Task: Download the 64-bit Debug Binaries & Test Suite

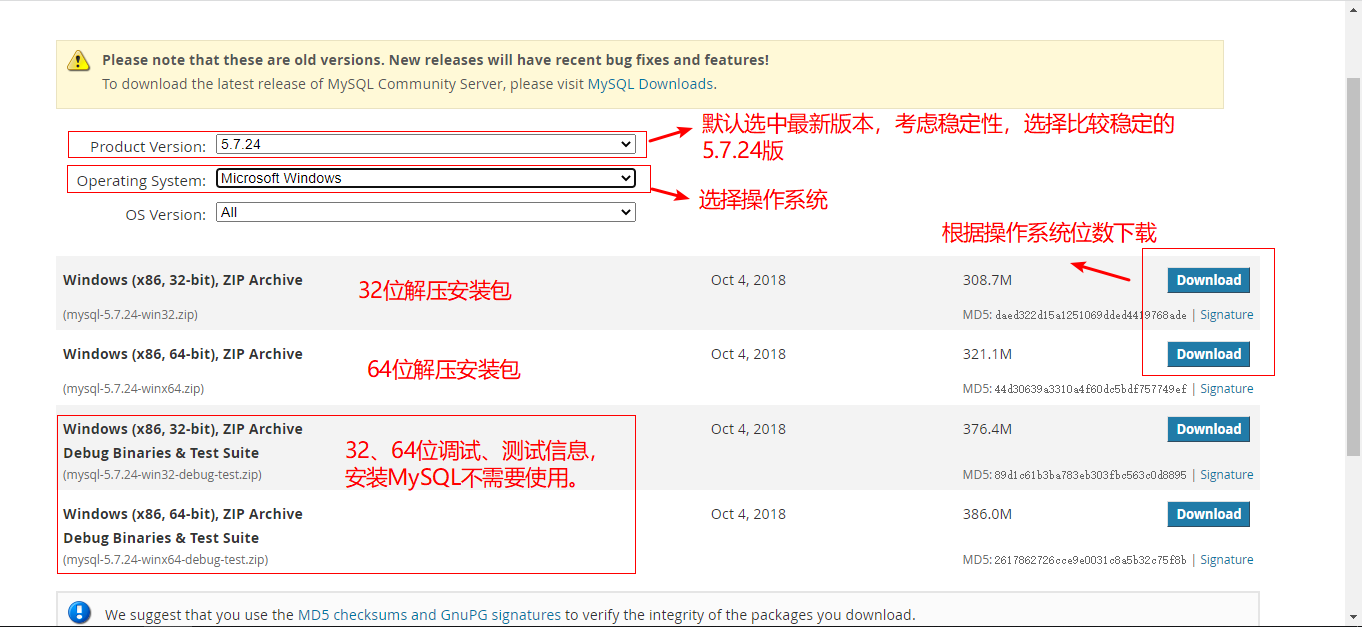Action: pyautogui.click(x=1208, y=514)
